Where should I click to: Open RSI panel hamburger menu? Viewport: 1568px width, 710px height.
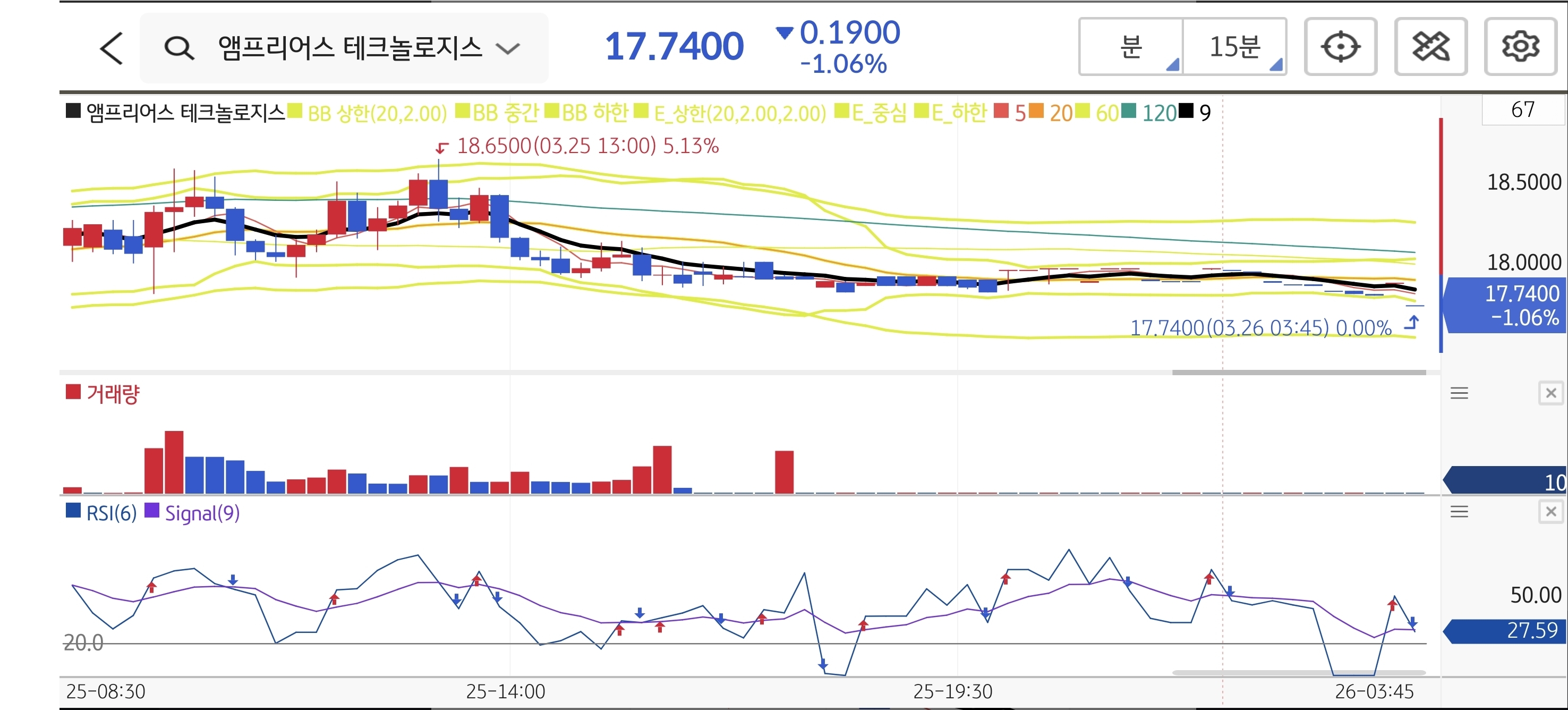click(x=1459, y=511)
